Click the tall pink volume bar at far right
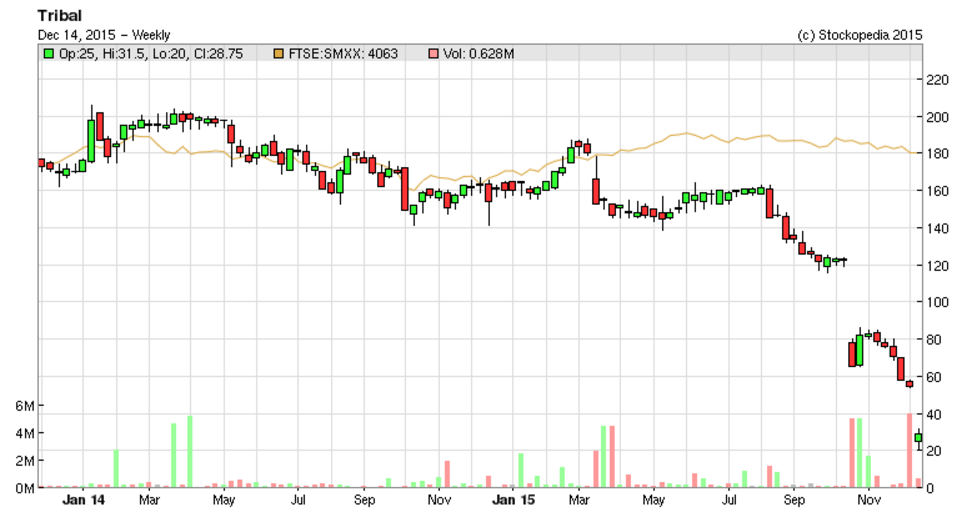 click(909, 450)
